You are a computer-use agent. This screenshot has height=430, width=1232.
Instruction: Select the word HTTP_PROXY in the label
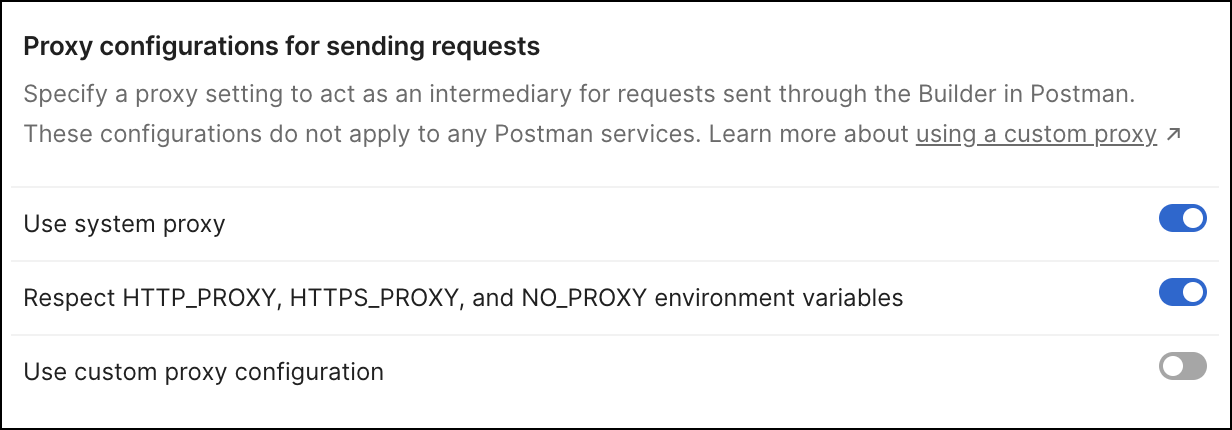coord(198,298)
